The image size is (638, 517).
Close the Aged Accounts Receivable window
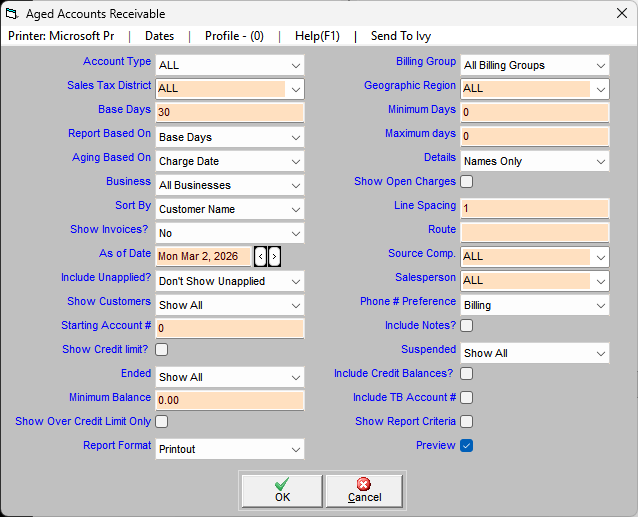point(613,14)
